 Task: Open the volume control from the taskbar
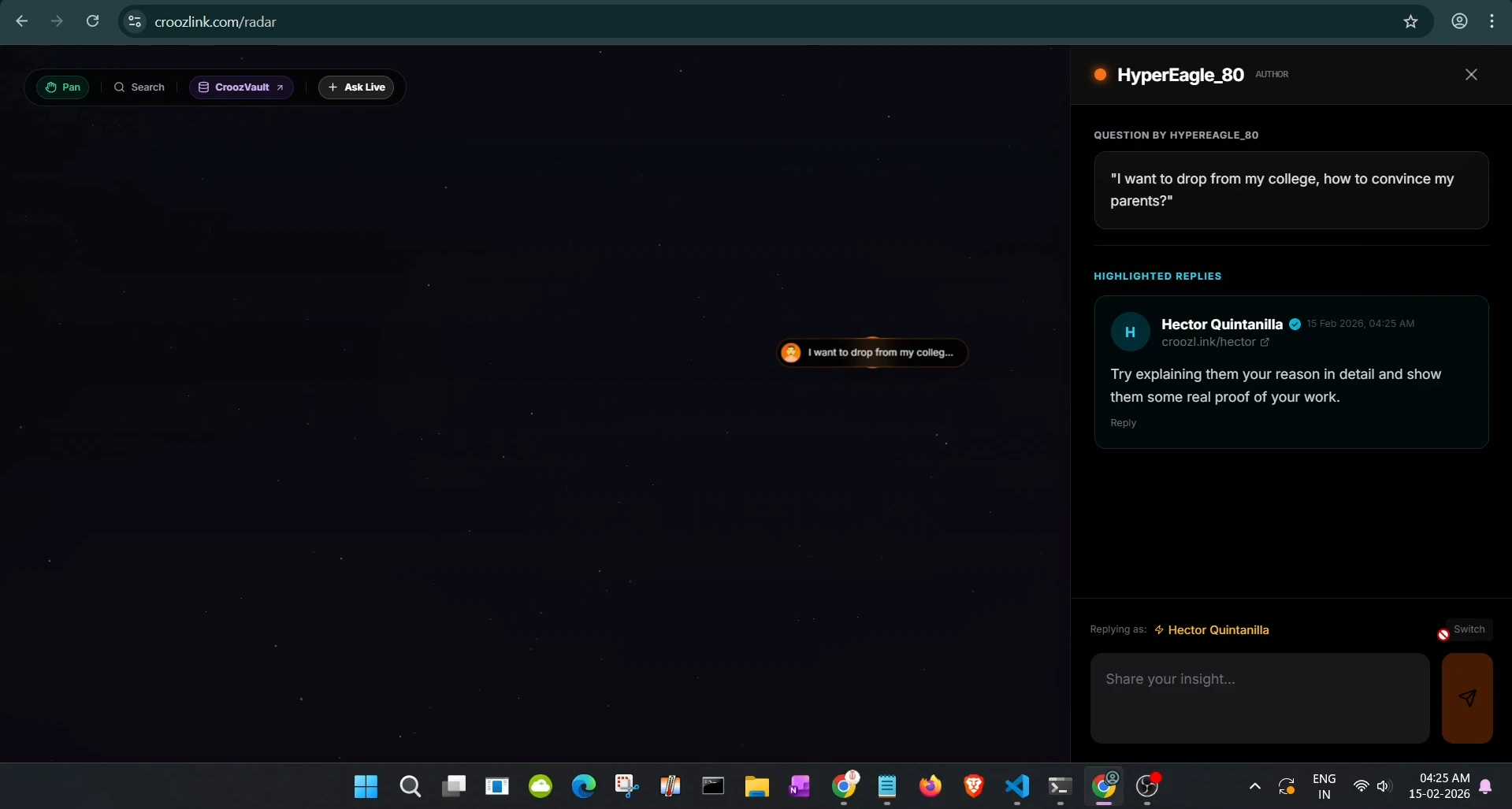pyautogui.click(x=1385, y=786)
